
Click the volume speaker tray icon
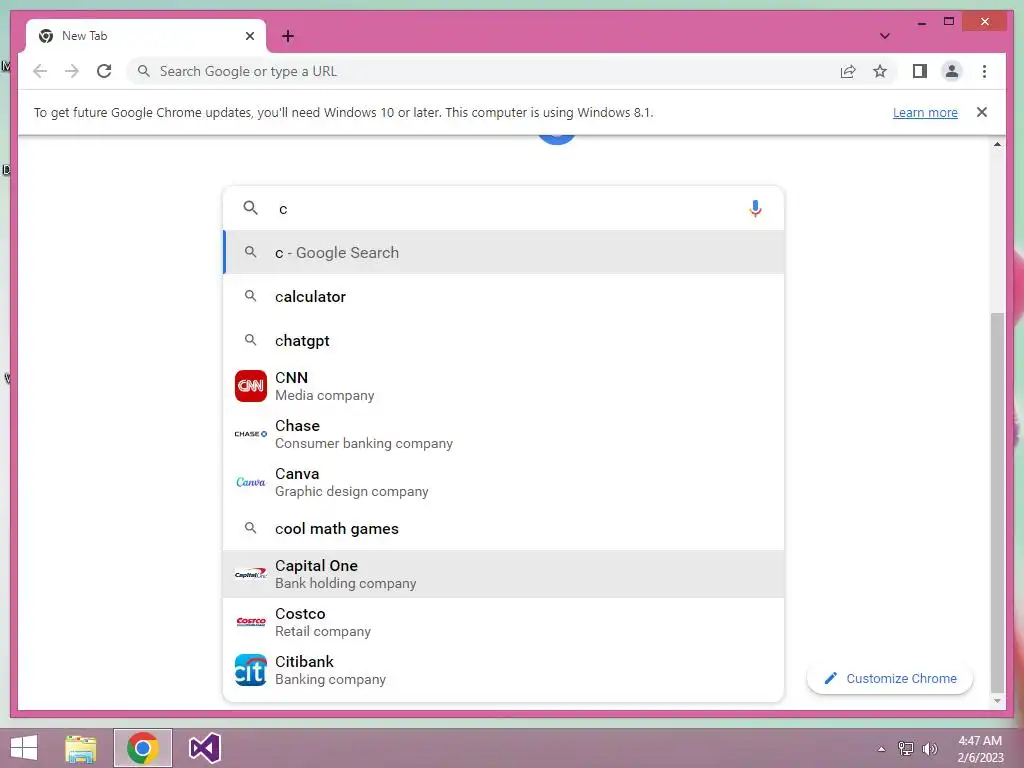[x=929, y=748]
